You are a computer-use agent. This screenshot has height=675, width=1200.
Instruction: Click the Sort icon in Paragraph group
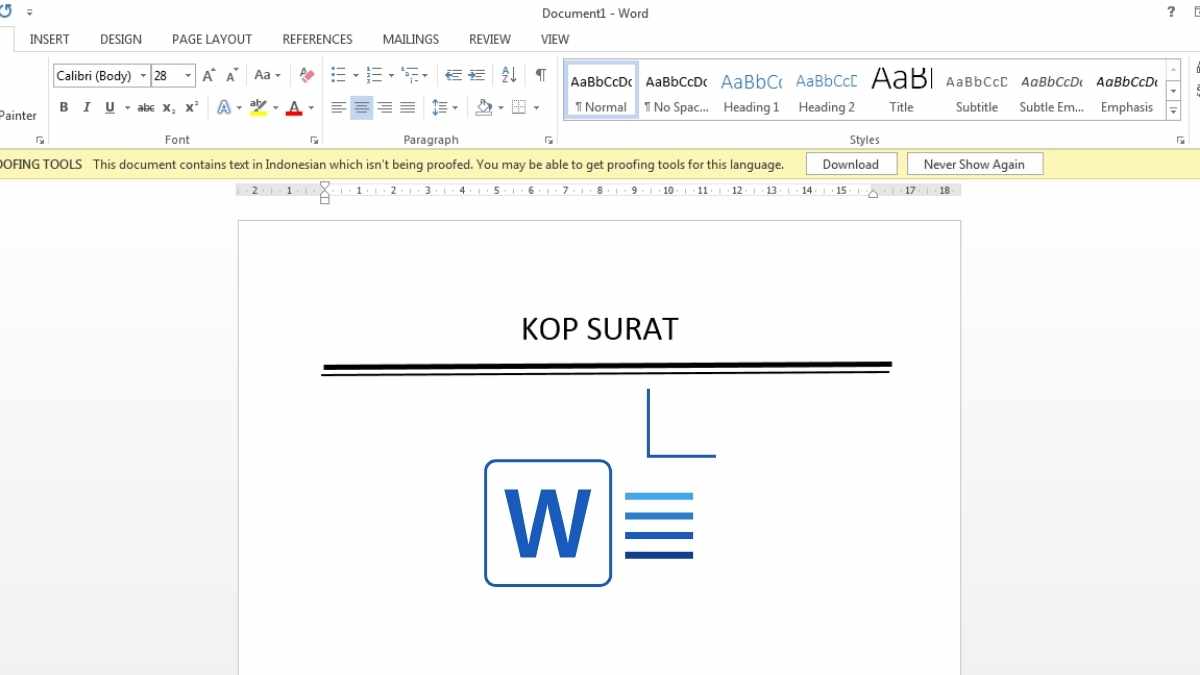click(508, 74)
